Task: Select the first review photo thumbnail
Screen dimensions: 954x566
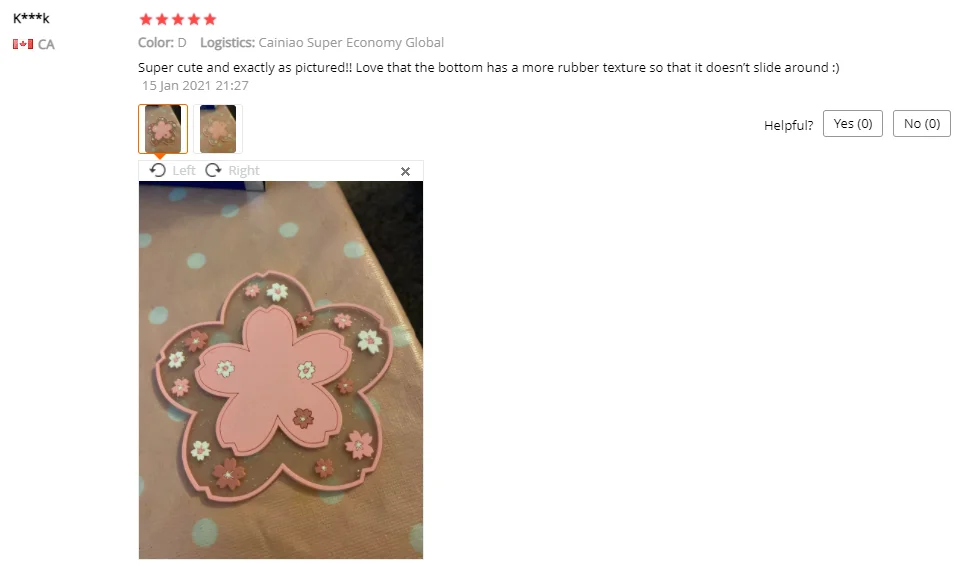Action: [x=163, y=129]
